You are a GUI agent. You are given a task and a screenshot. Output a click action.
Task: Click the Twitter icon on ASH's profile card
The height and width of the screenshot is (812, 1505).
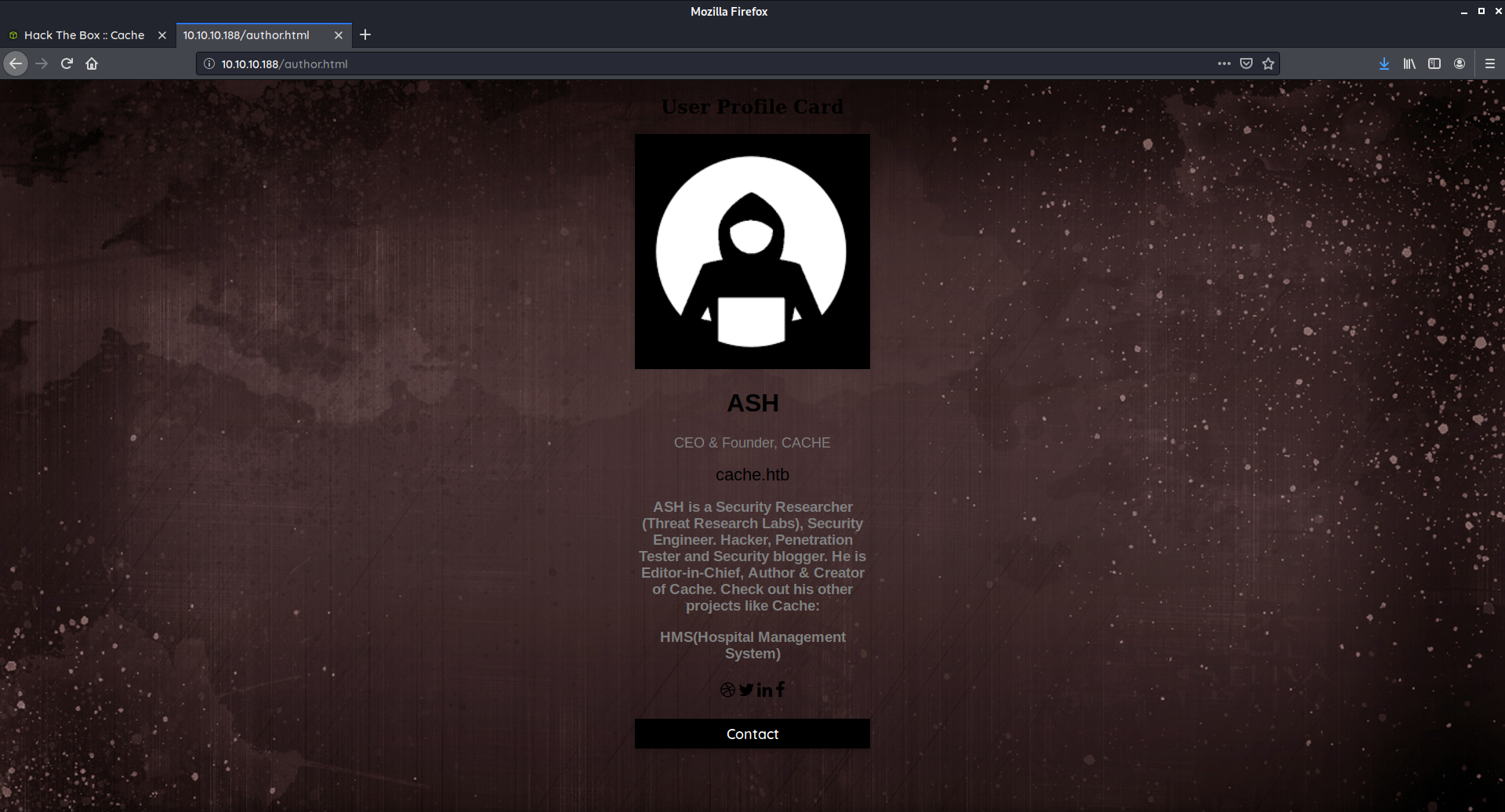pyautogui.click(x=746, y=690)
